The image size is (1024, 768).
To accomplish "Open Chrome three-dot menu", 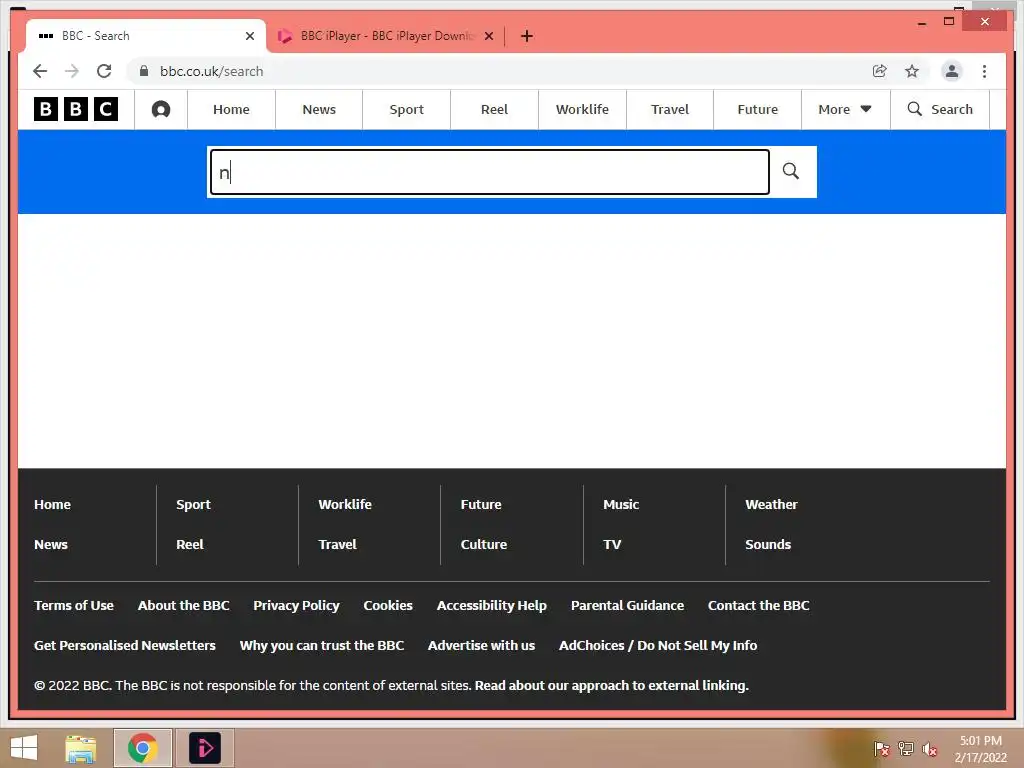I will pyautogui.click(x=984, y=71).
